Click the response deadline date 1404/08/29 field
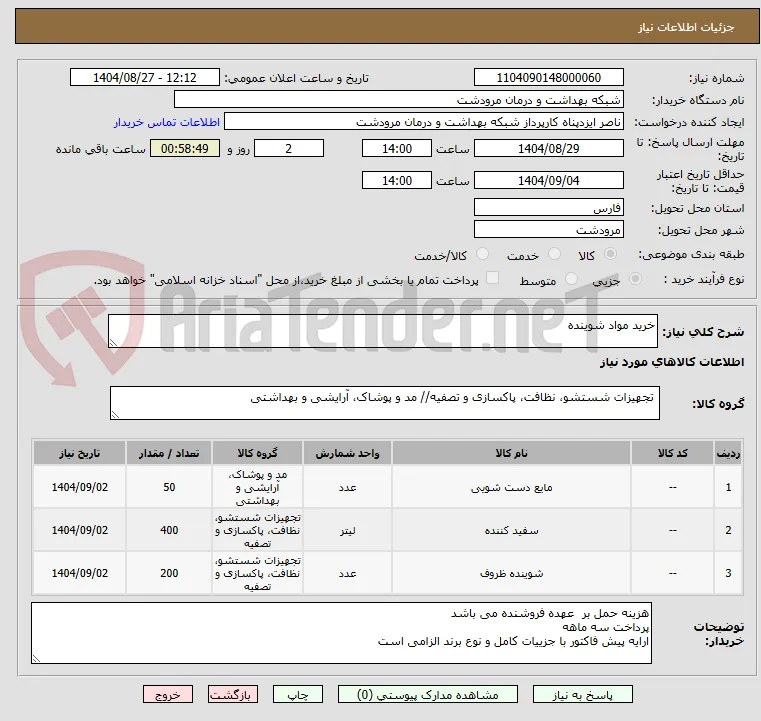Viewport: 761px width, 721px height. 548,148
